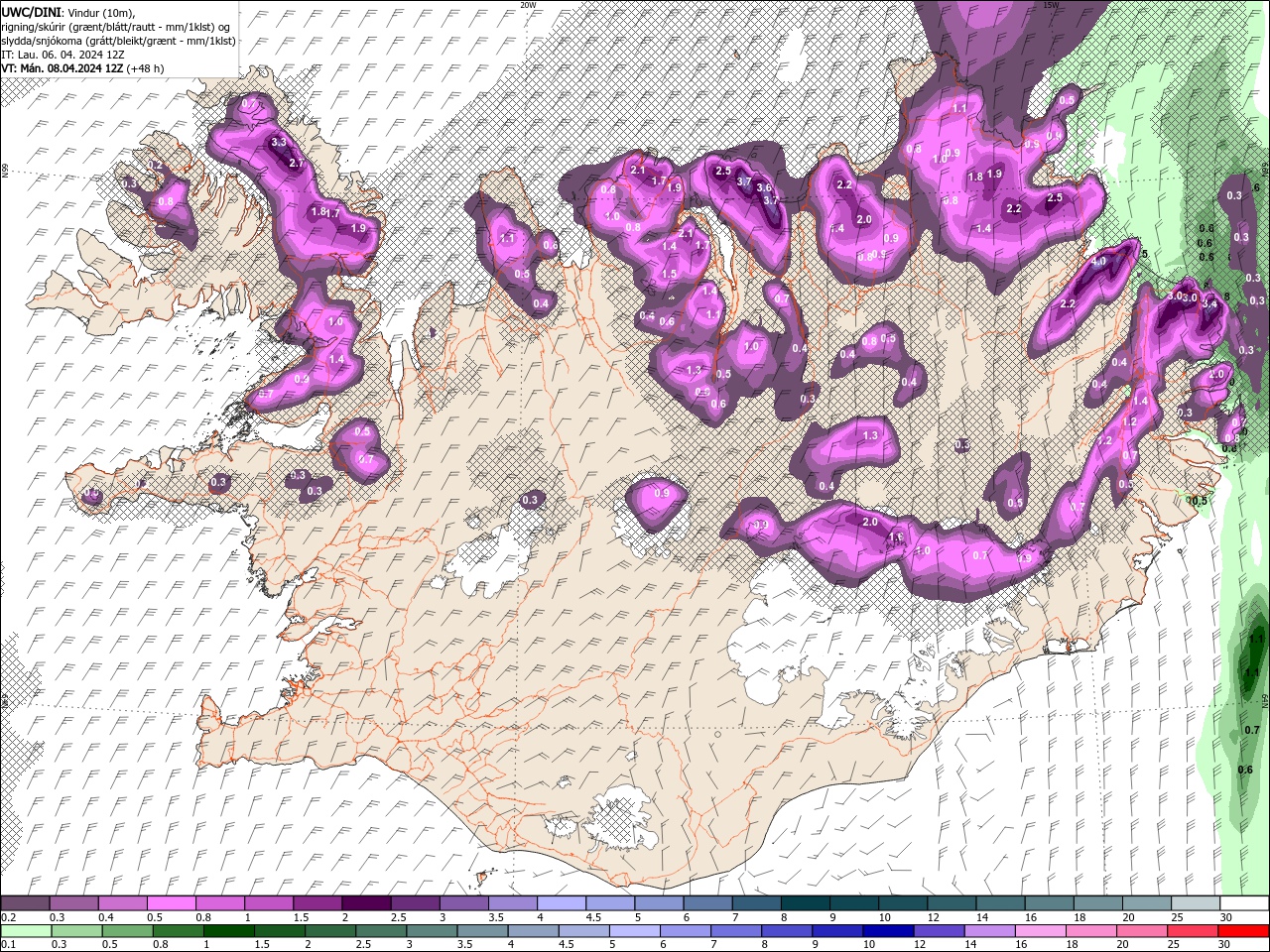Click the 'rigning/skúrir' legend description text

click(33, 27)
